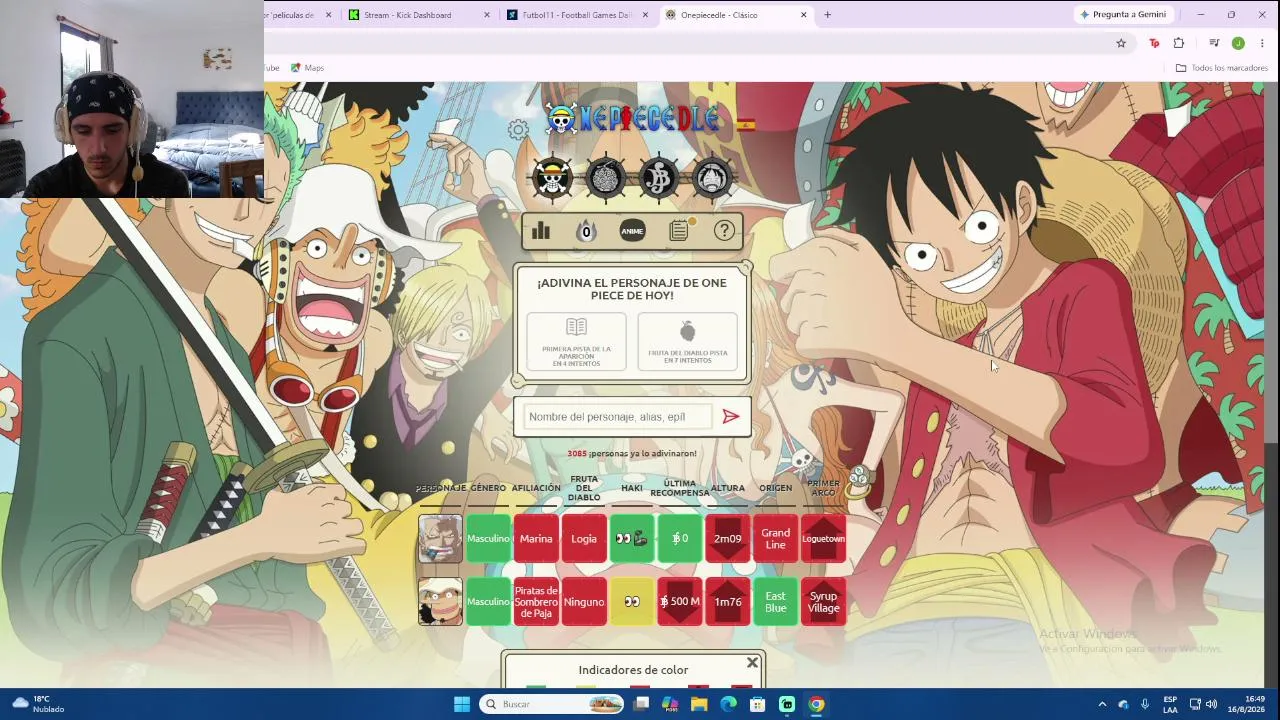Open File Explorer from the taskbar
1280x720 pixels.
coord(699,704)
